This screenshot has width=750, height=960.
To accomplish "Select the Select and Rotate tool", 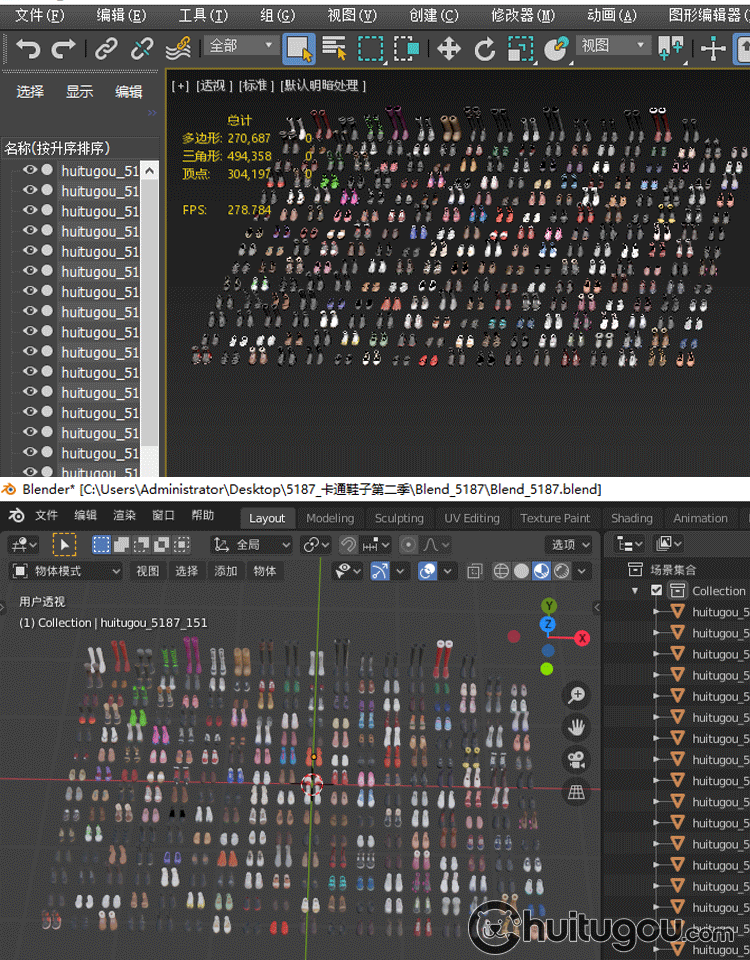I will (485, 48).
